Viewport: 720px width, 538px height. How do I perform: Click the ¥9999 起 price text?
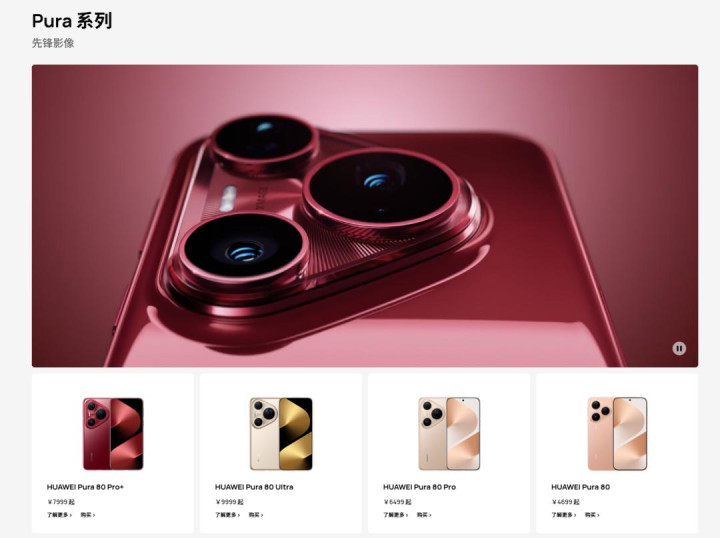coord(230,502)
